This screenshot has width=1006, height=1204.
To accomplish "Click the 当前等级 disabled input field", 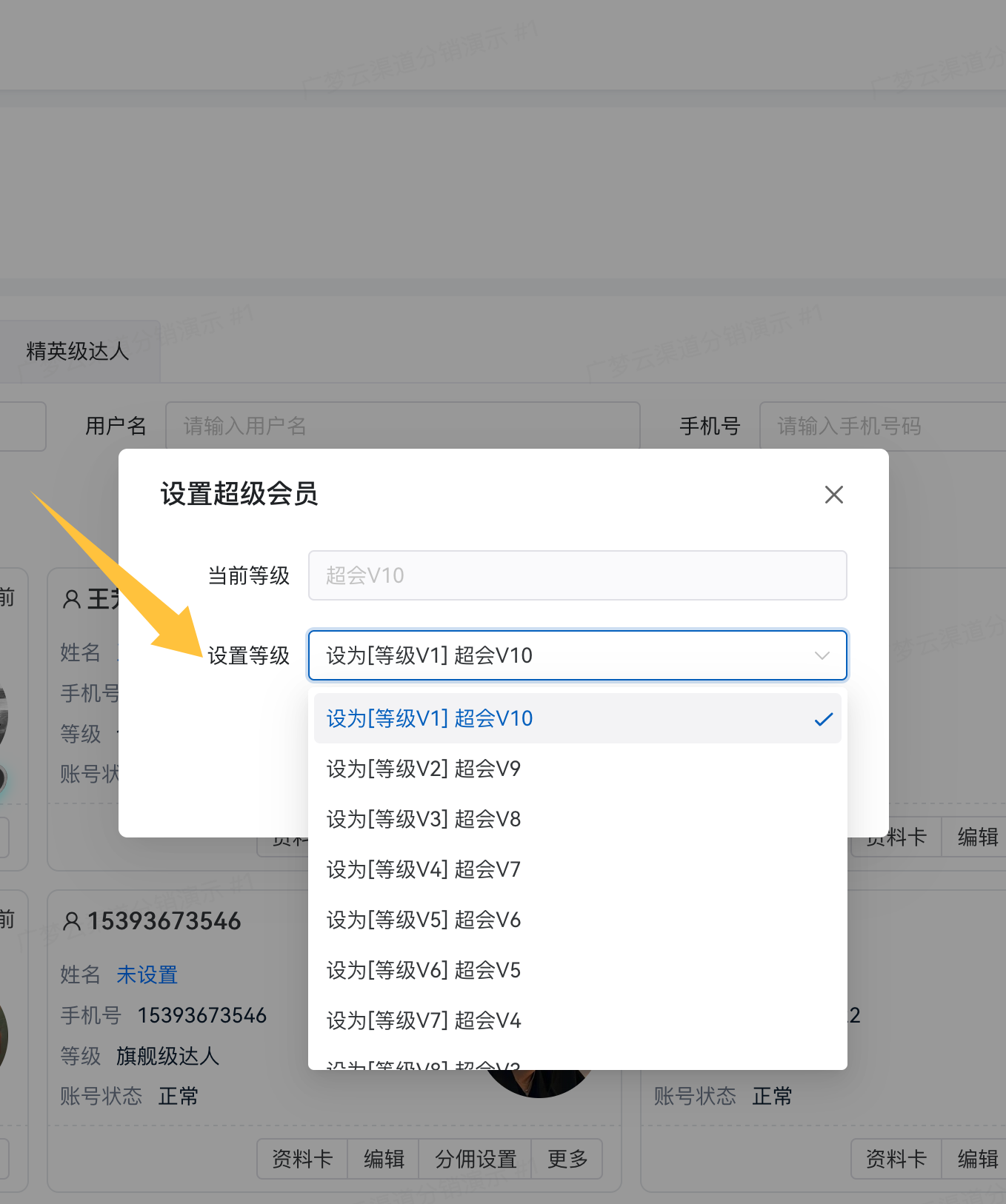I will click(x=577, y=575).
